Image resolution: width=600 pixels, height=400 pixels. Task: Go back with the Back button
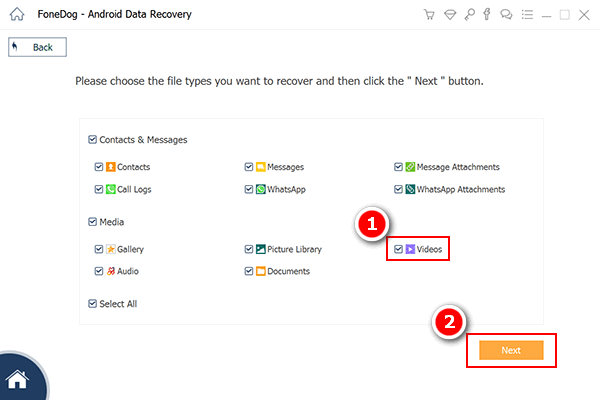[38, 47]
